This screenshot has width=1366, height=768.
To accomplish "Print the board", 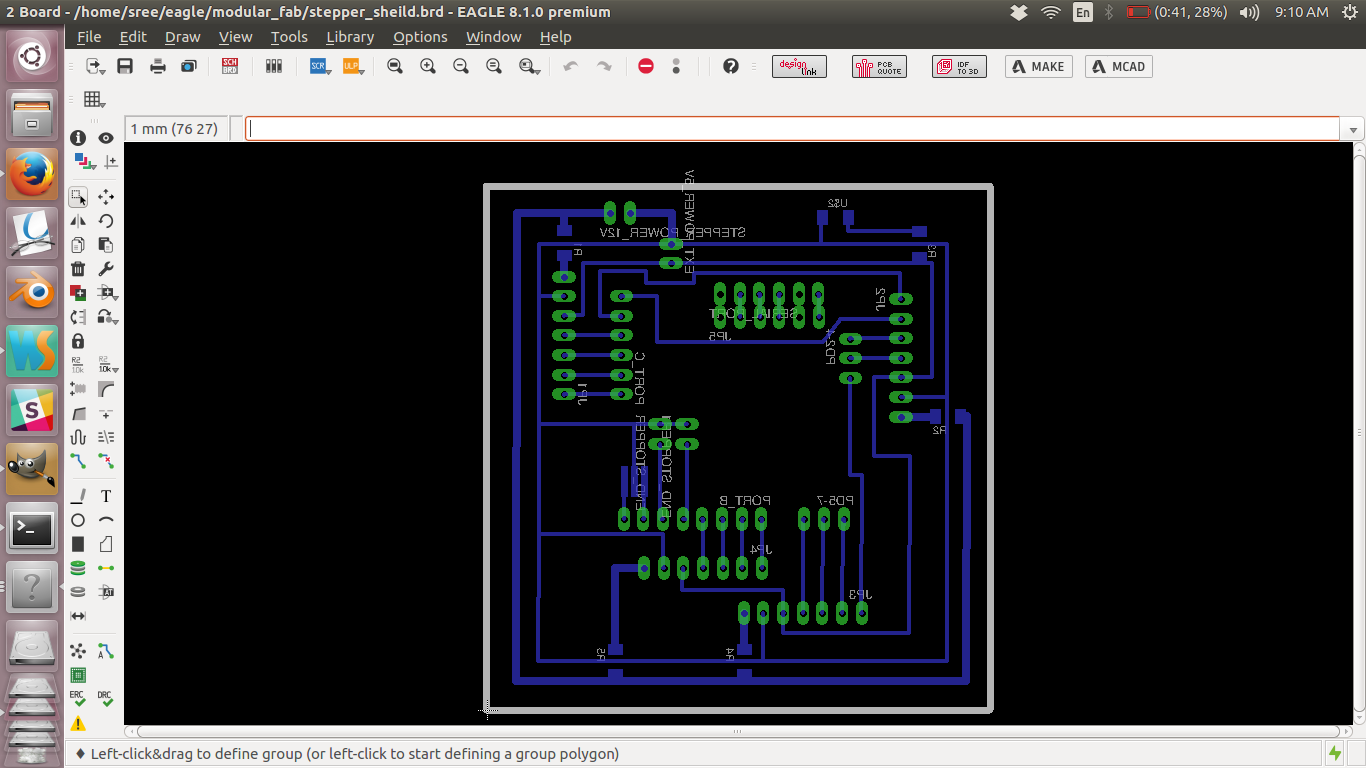I will [158, 66].
